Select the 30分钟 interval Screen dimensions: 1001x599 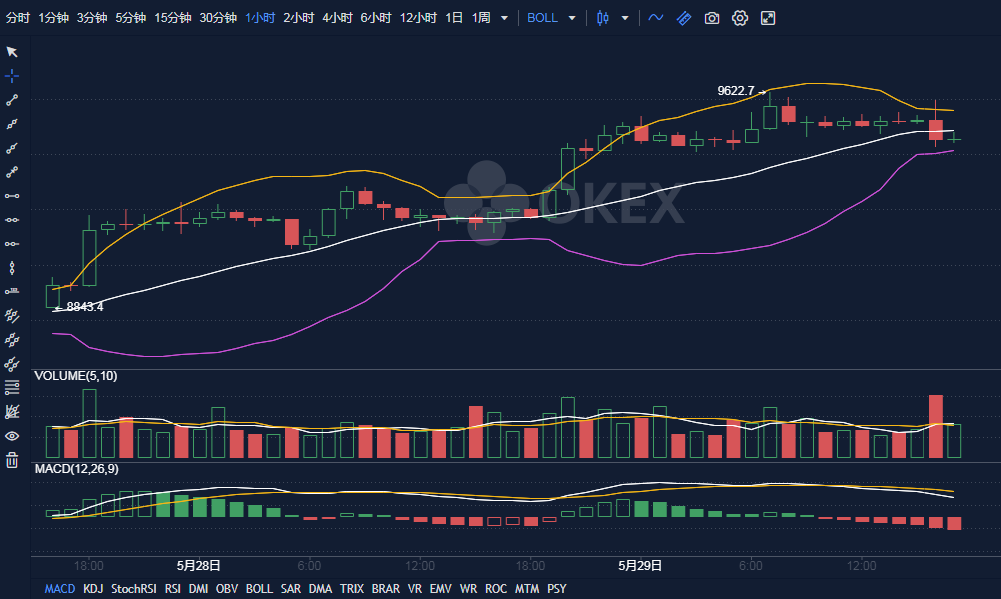pos(218,18)
